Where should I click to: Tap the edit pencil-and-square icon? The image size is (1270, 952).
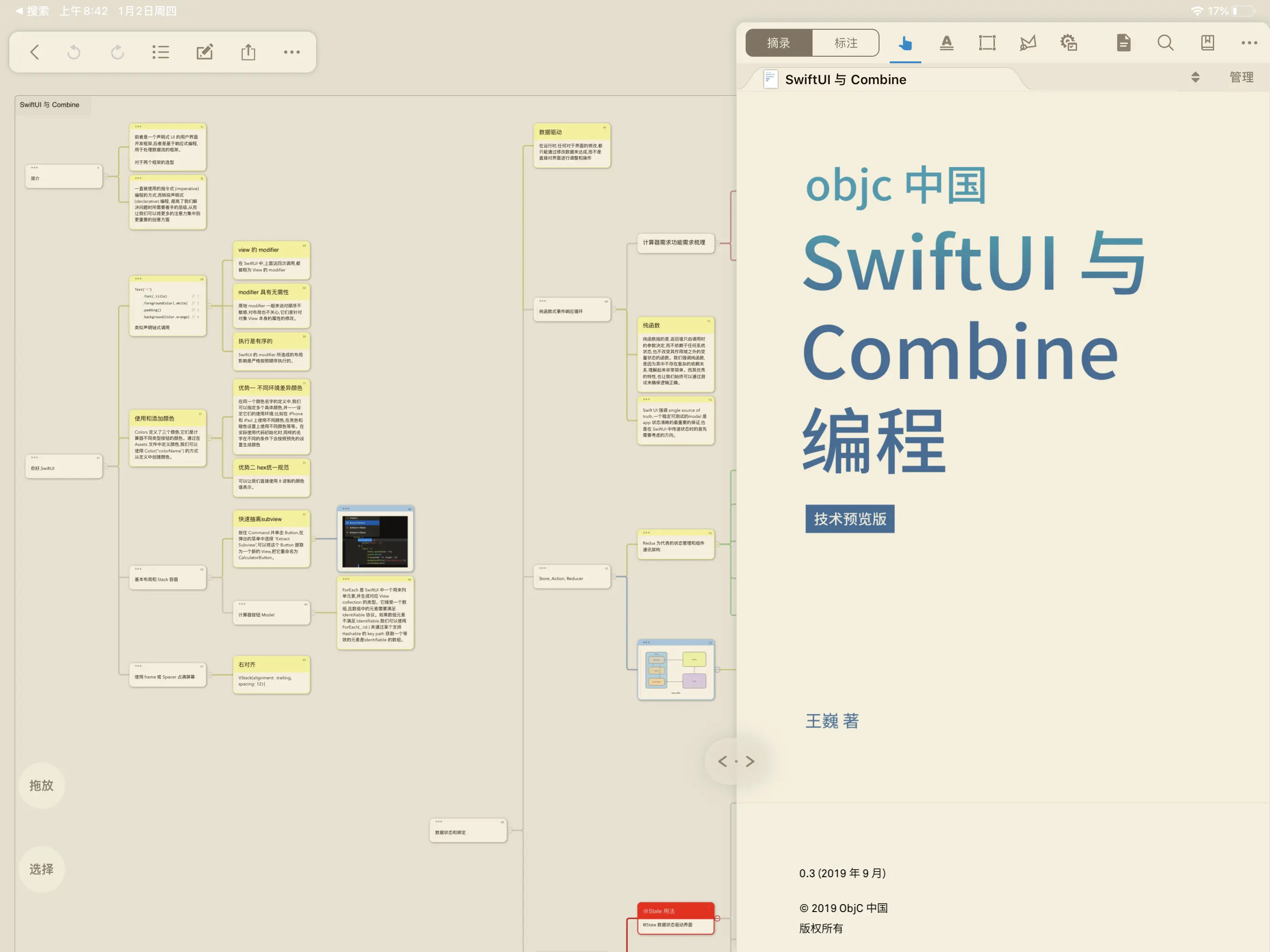(205, 52)
